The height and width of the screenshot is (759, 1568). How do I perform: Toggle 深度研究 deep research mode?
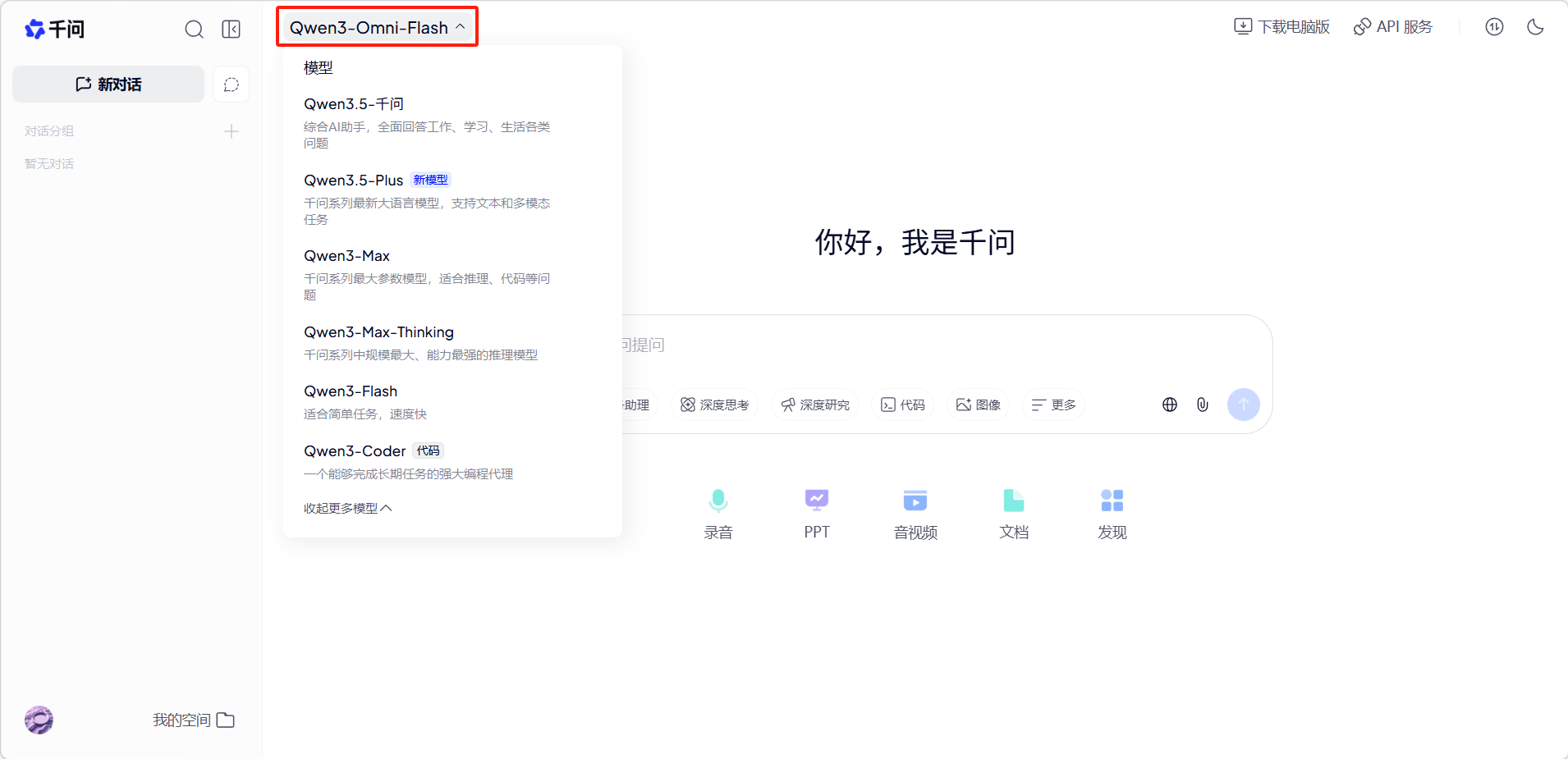click(815, 405)
